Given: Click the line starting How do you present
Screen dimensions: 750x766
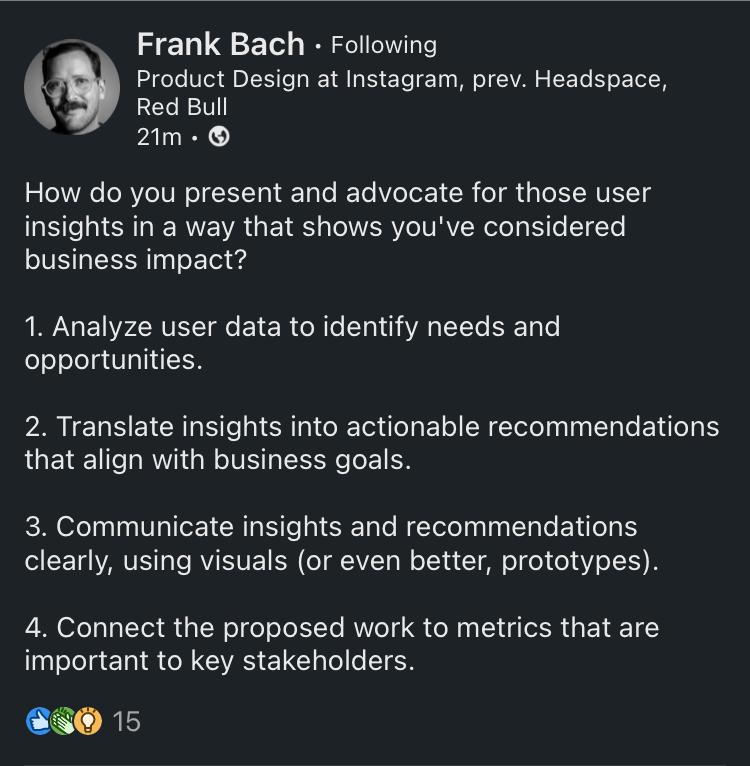Looking at the screenshot, I should pos(338,193).
